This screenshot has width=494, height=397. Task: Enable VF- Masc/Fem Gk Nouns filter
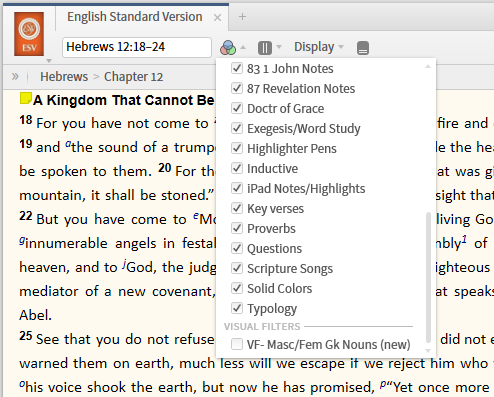pos(237,344)
